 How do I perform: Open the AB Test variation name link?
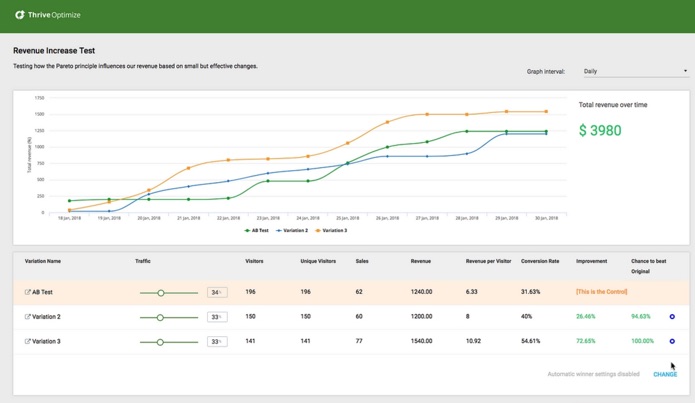[x=43, y=292]
